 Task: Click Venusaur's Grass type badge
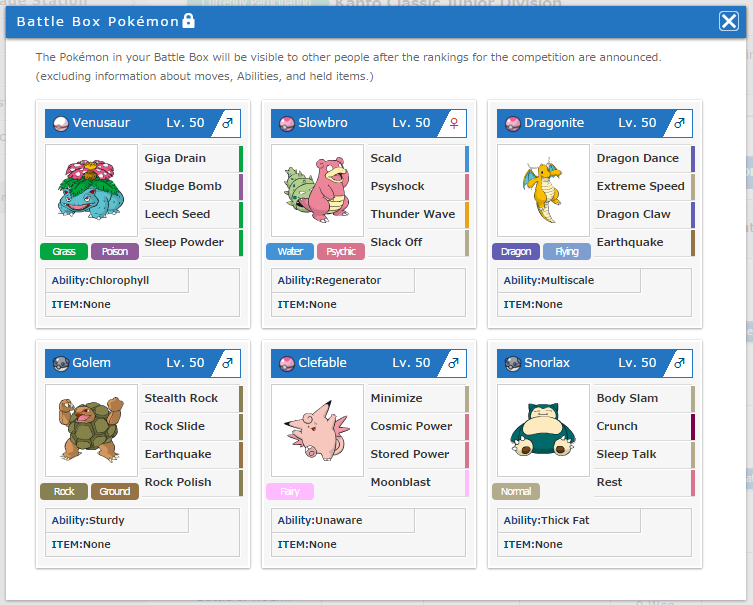tap(64, 251)
